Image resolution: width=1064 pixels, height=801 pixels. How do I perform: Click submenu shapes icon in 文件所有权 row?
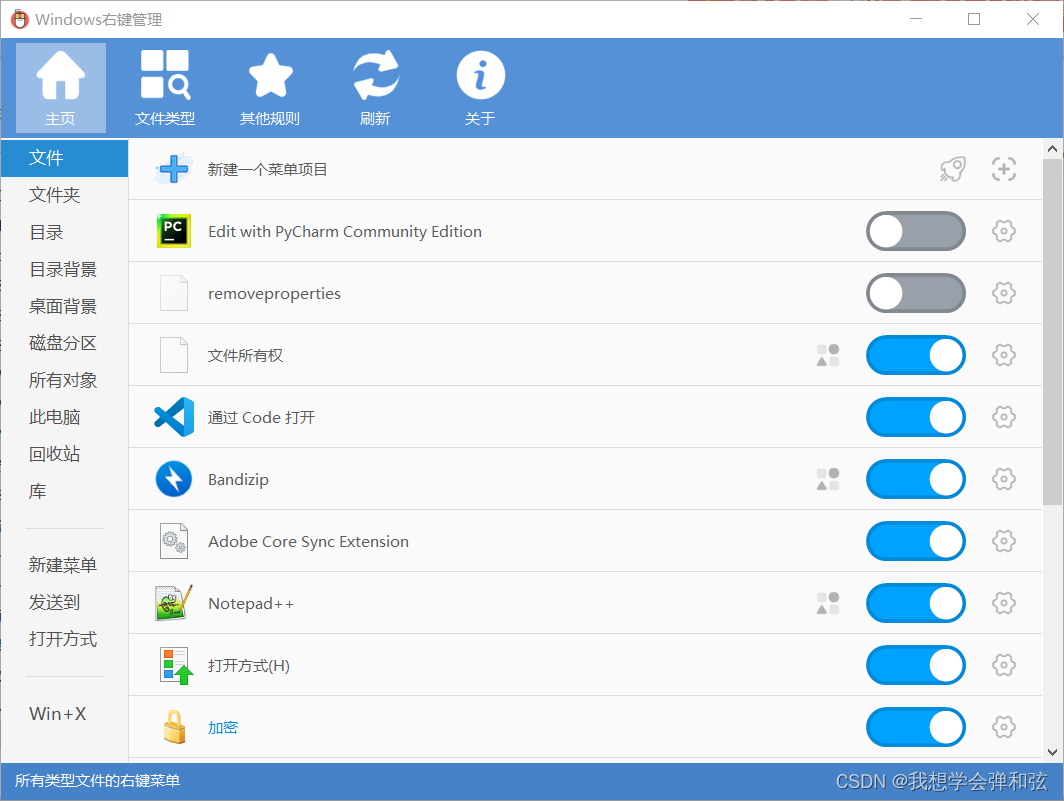point(828,355)
